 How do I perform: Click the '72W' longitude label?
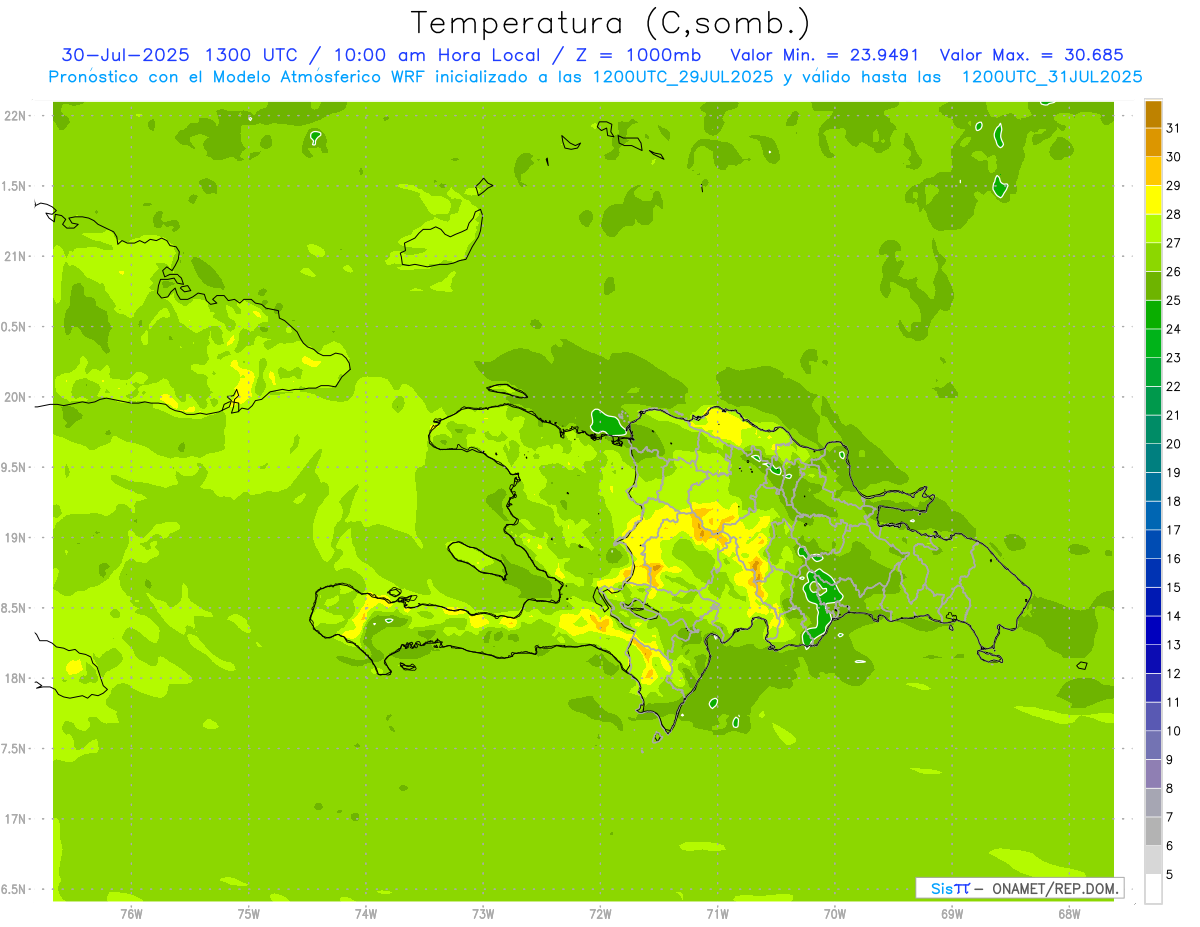(x=600, y=914)
